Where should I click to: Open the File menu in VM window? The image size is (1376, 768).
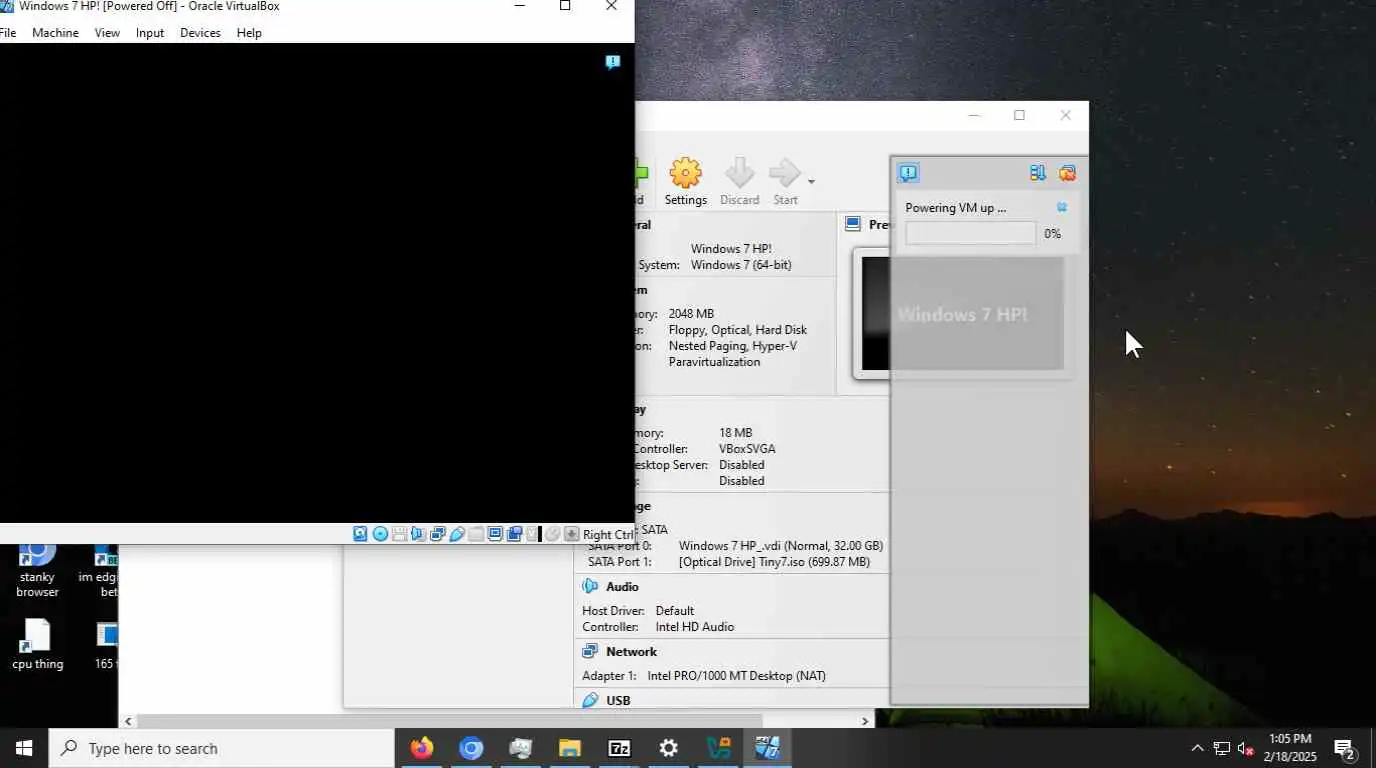7,33
